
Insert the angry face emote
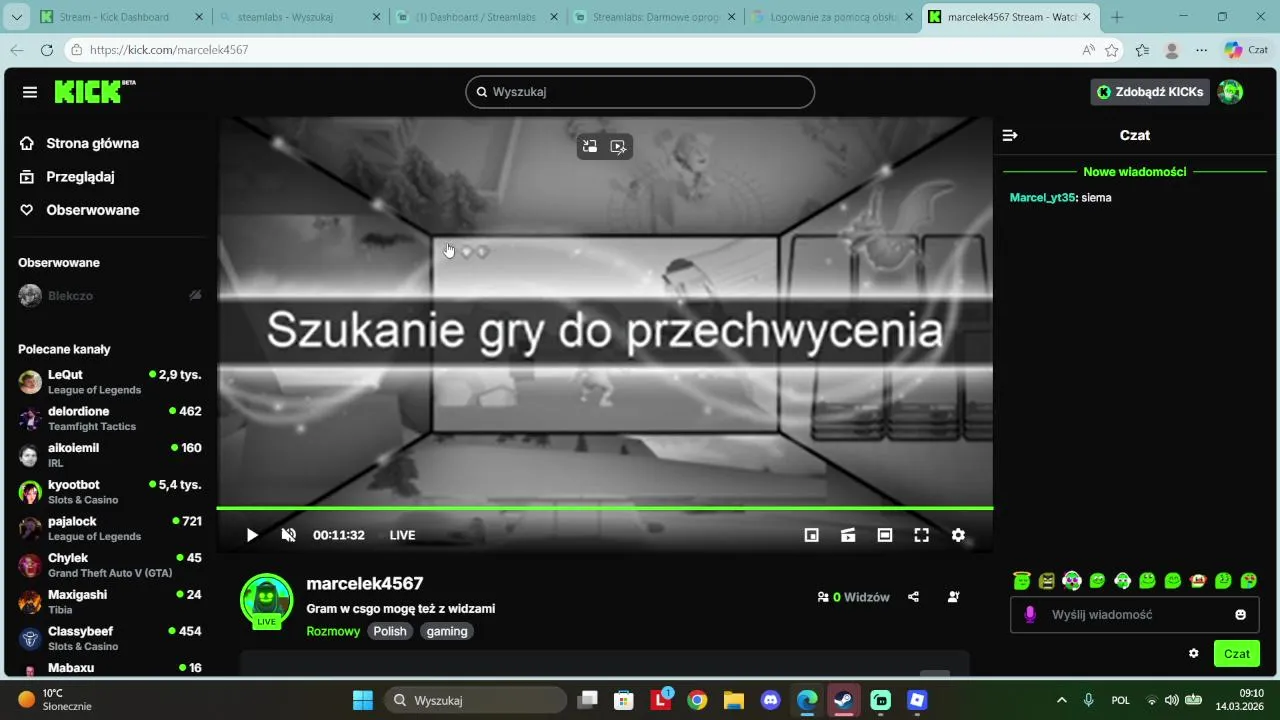(x=1046, y=580)
